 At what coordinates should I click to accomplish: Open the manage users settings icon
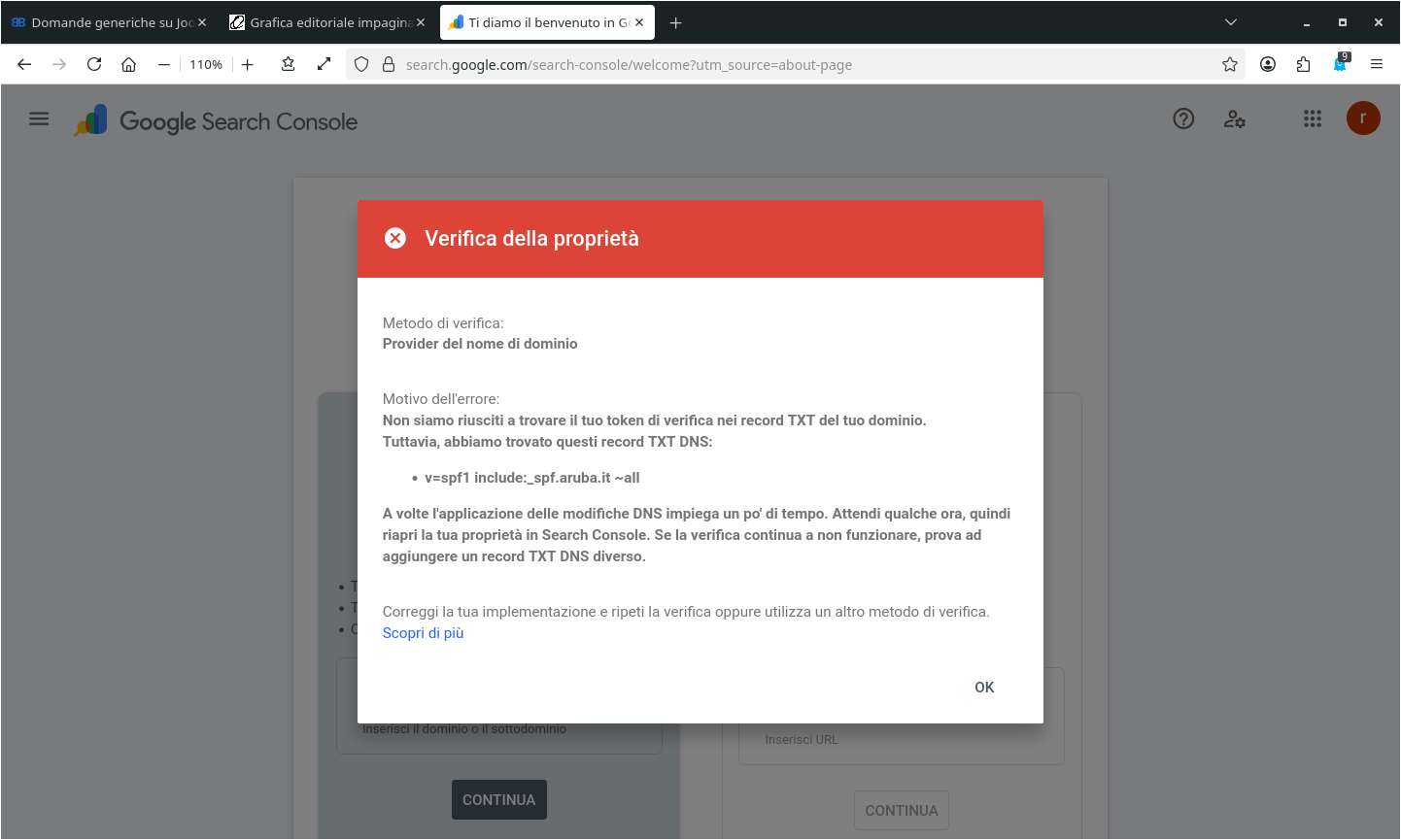[x=1234, y=119]
